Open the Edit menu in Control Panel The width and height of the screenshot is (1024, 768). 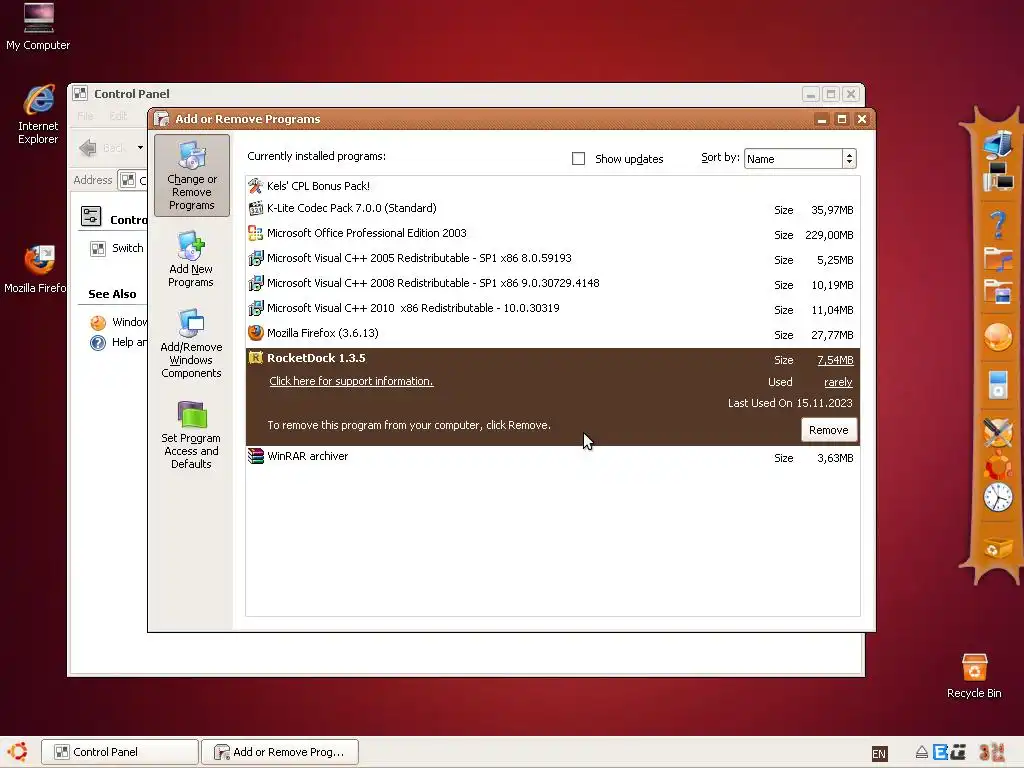118,116
